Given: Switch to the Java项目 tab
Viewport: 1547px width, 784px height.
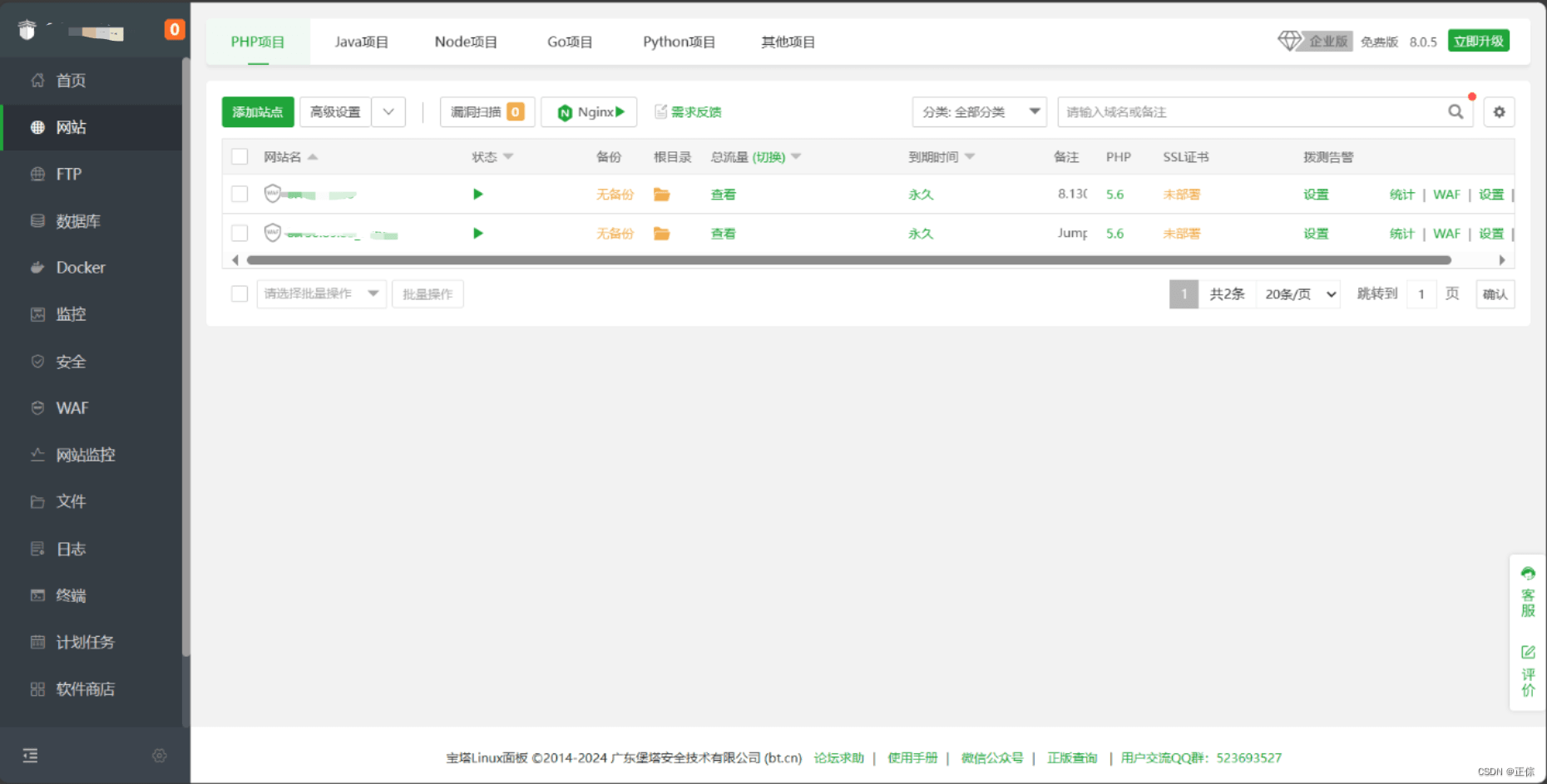Looking at the screenshot, I should point(361,42).
